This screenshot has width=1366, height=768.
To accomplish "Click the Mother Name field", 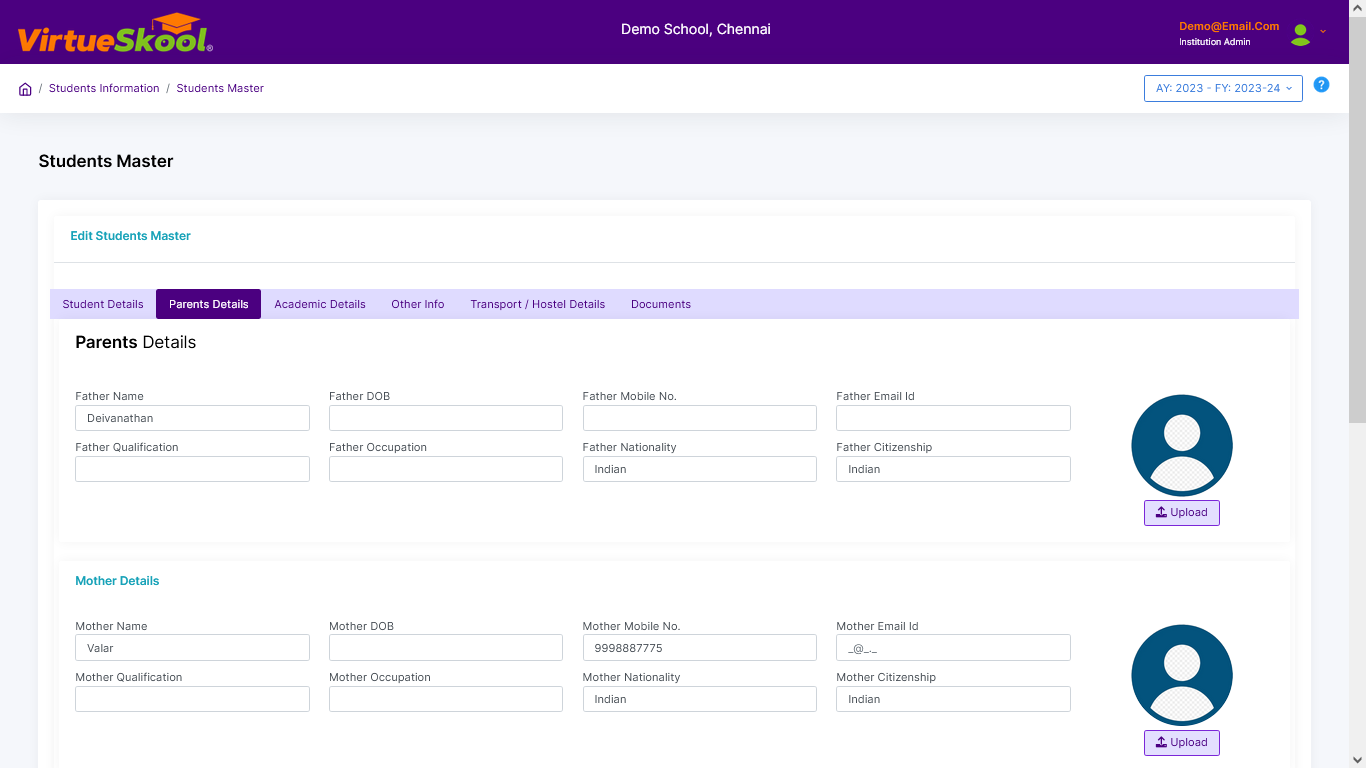I will (x=192, y=648).
